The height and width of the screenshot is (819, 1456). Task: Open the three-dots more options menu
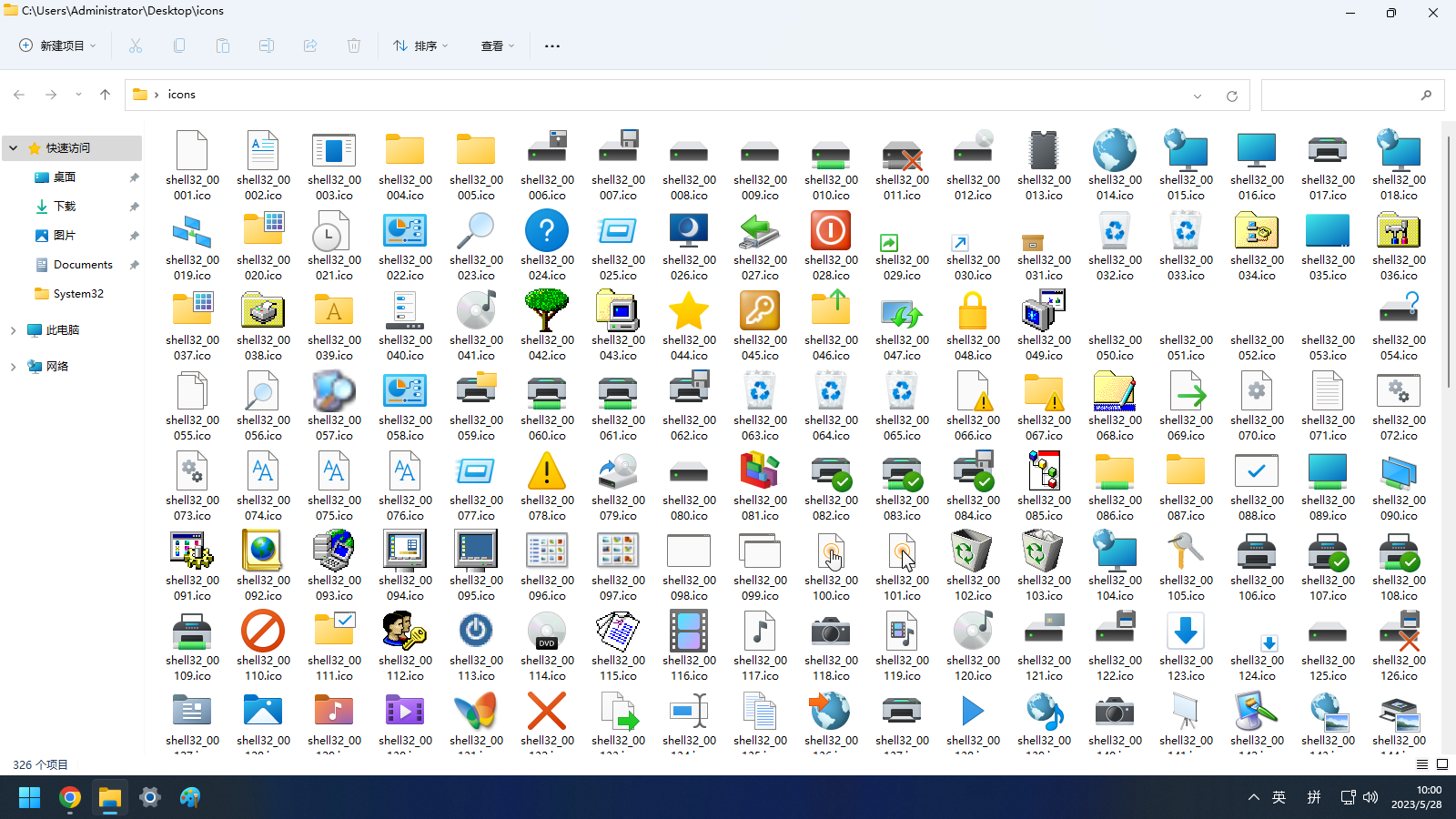[x=552, y=45]
